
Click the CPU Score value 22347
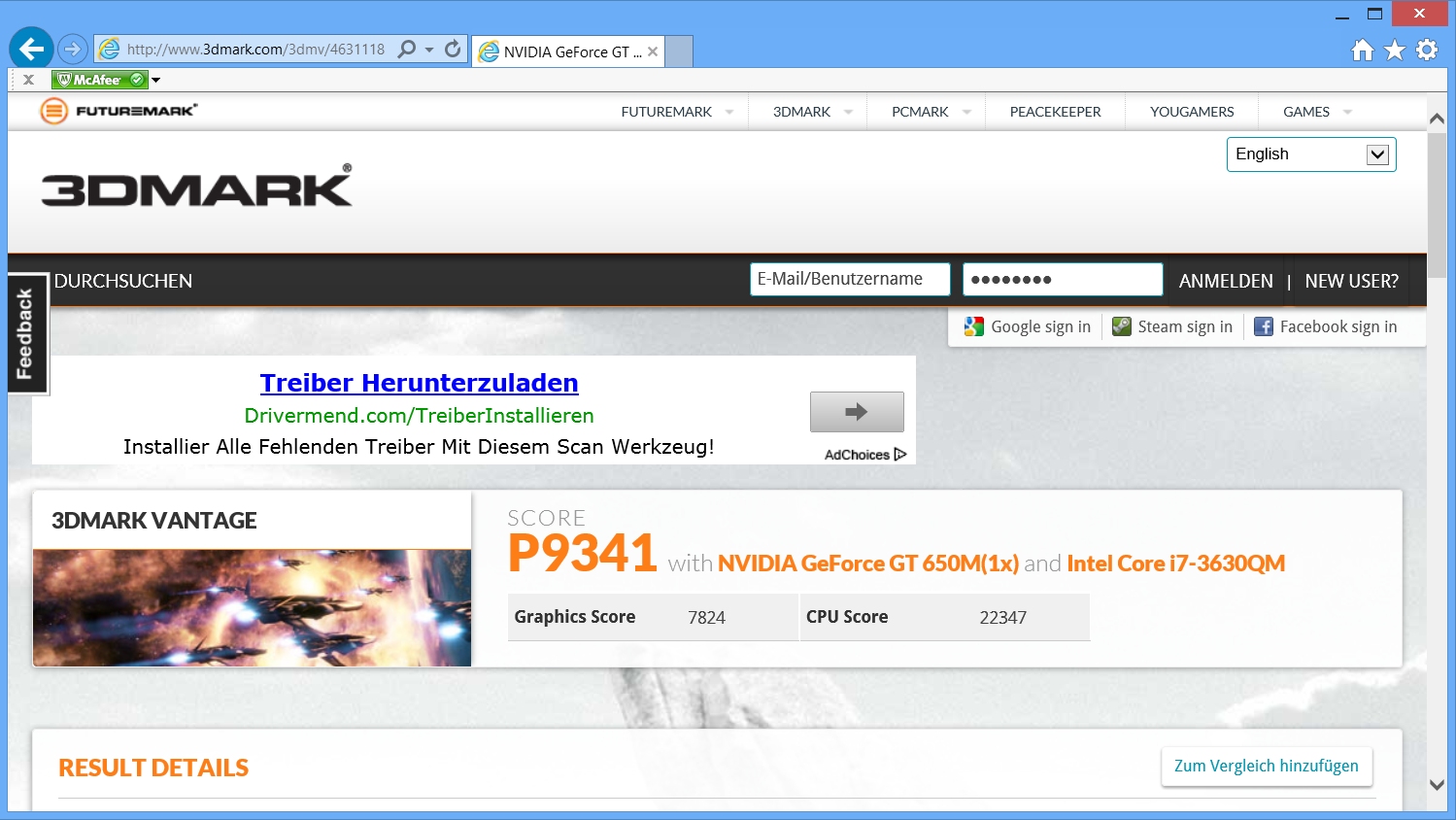point(1002,618)
